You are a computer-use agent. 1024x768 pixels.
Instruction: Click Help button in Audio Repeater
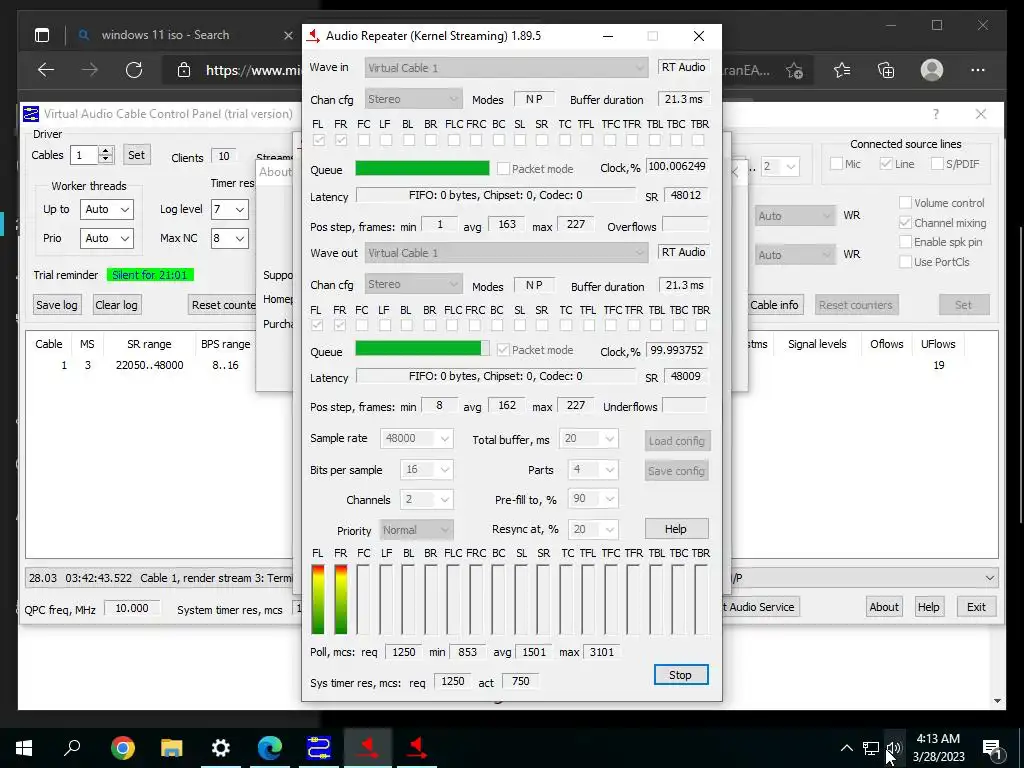[x=676, y=529]
